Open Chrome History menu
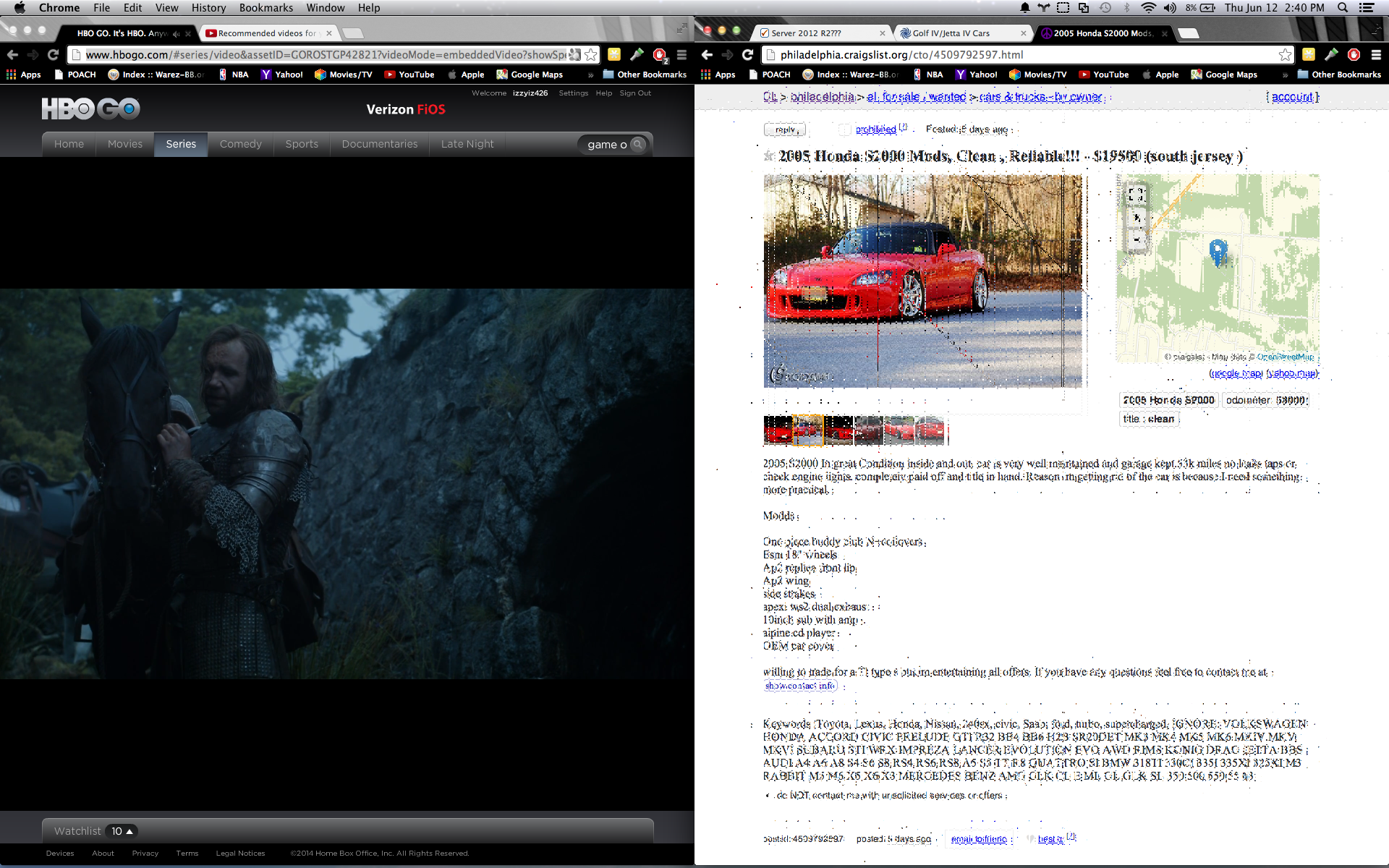The image size is (1389, 868). pos(208,8)
